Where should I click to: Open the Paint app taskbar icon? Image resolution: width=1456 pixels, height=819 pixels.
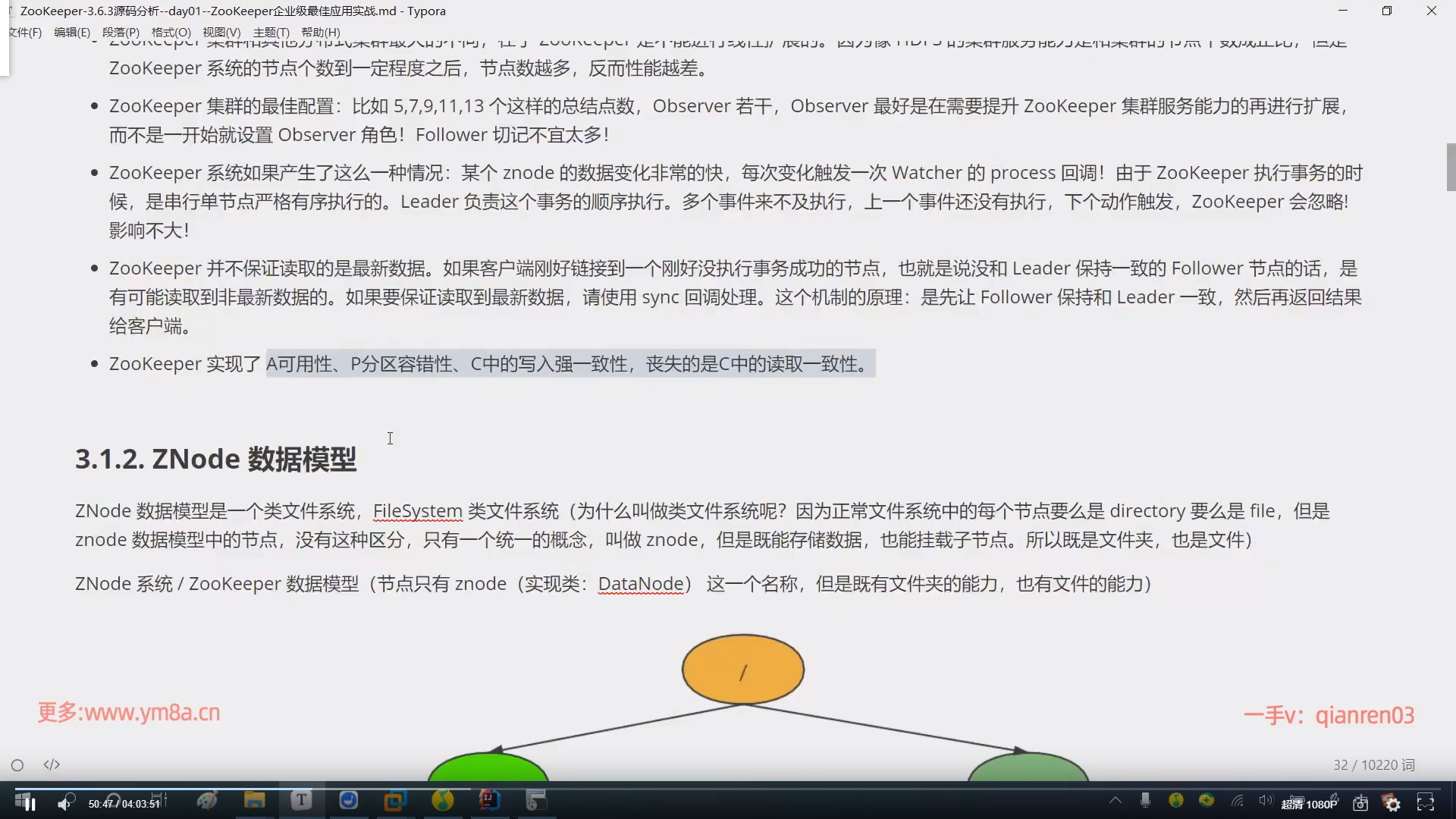coord(207,800)
